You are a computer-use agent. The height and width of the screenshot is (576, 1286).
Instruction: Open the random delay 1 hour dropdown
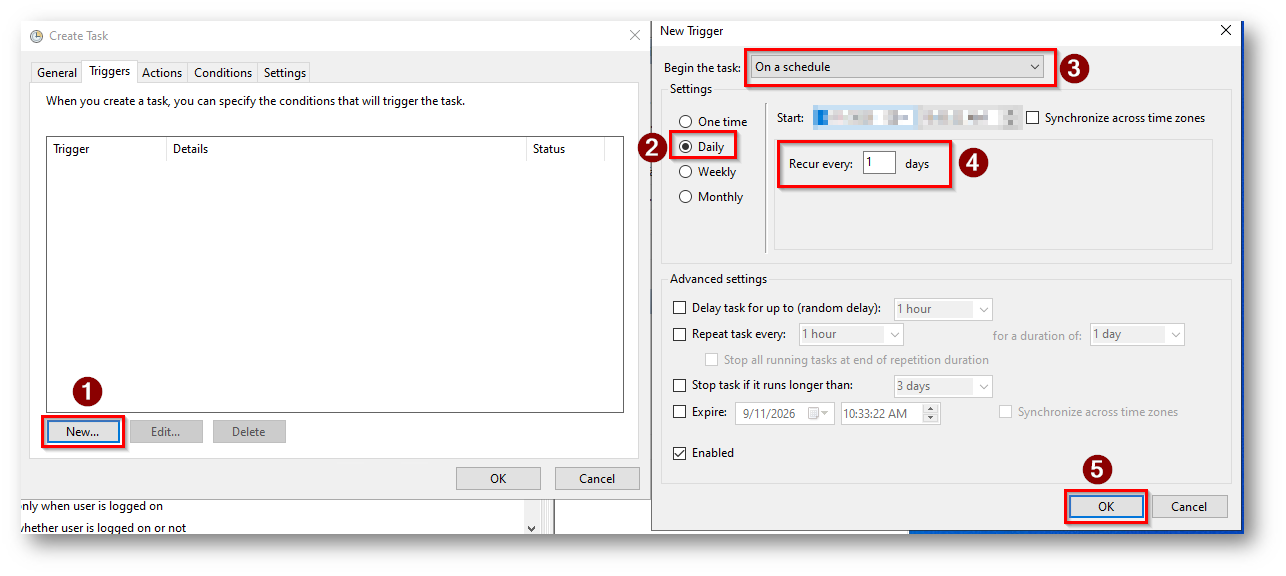[943, 309]
